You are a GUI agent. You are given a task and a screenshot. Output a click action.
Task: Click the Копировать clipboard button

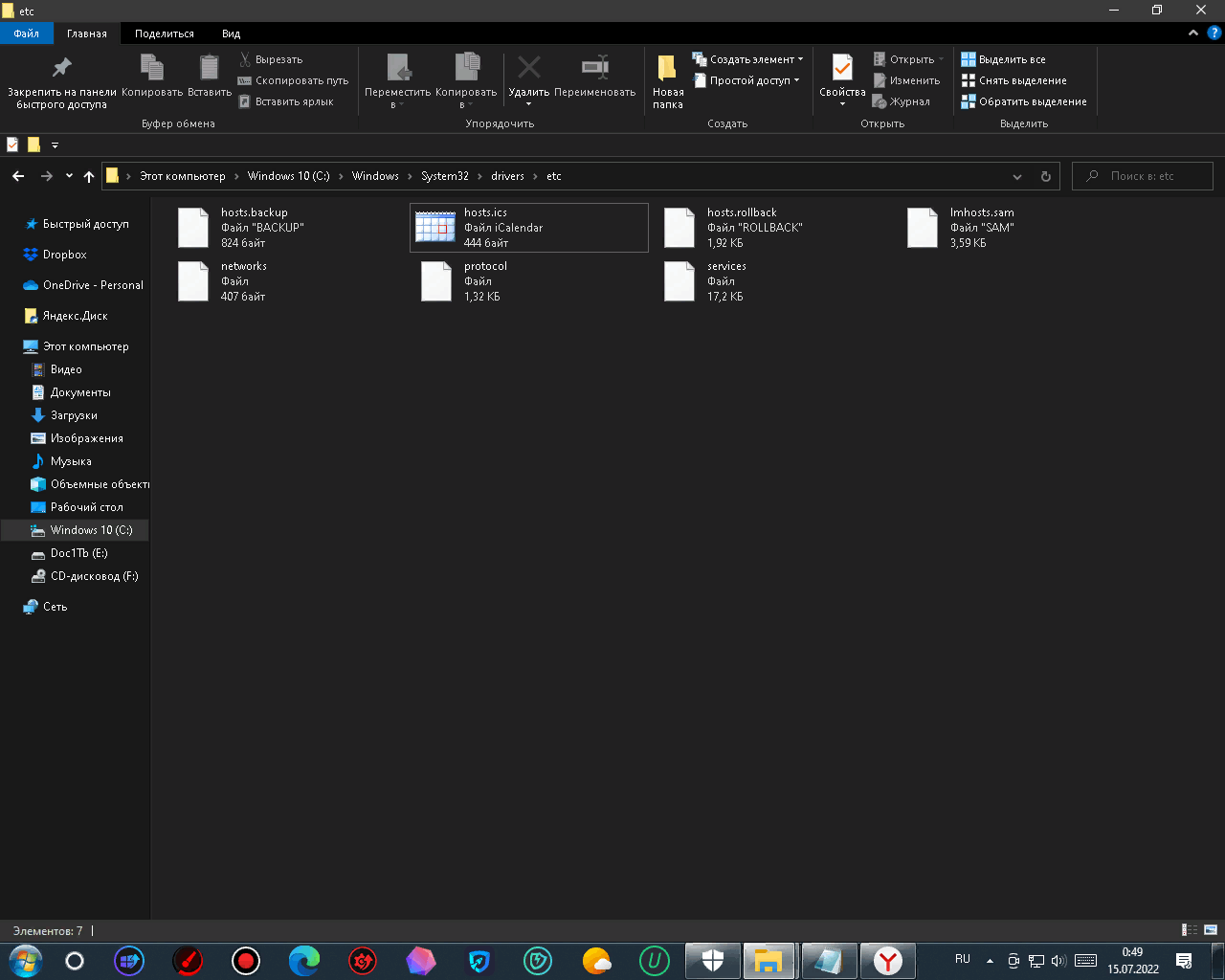tap(152, 76)
